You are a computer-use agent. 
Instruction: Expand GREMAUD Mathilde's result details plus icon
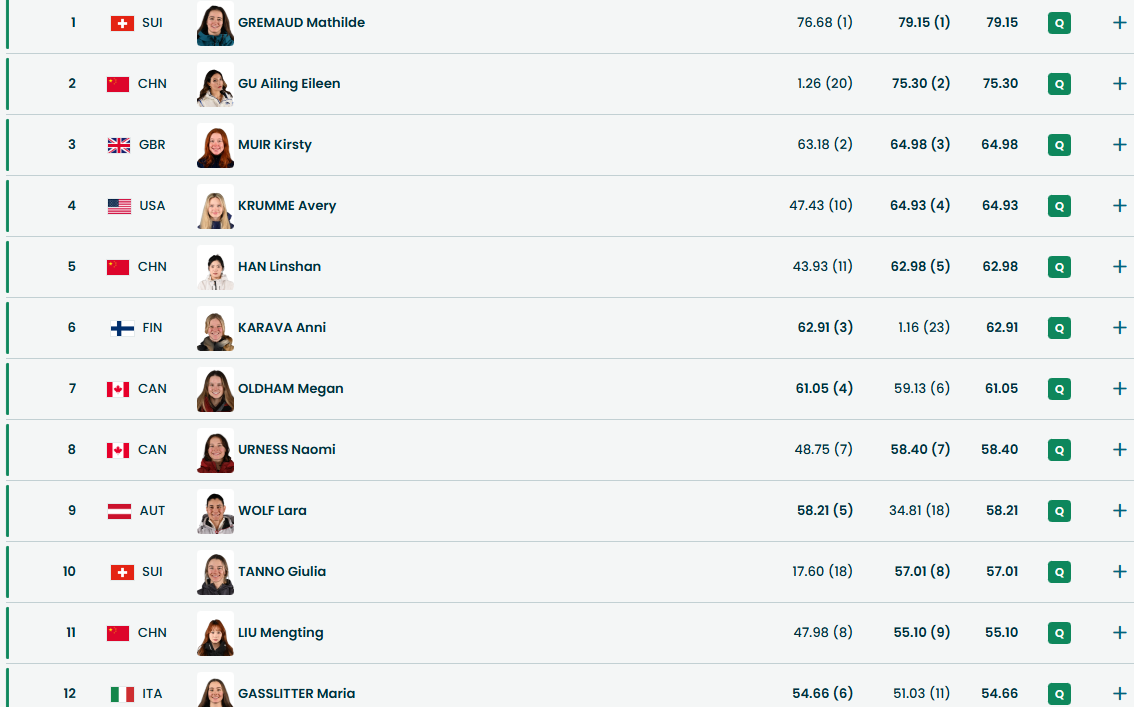[1119, 23]
